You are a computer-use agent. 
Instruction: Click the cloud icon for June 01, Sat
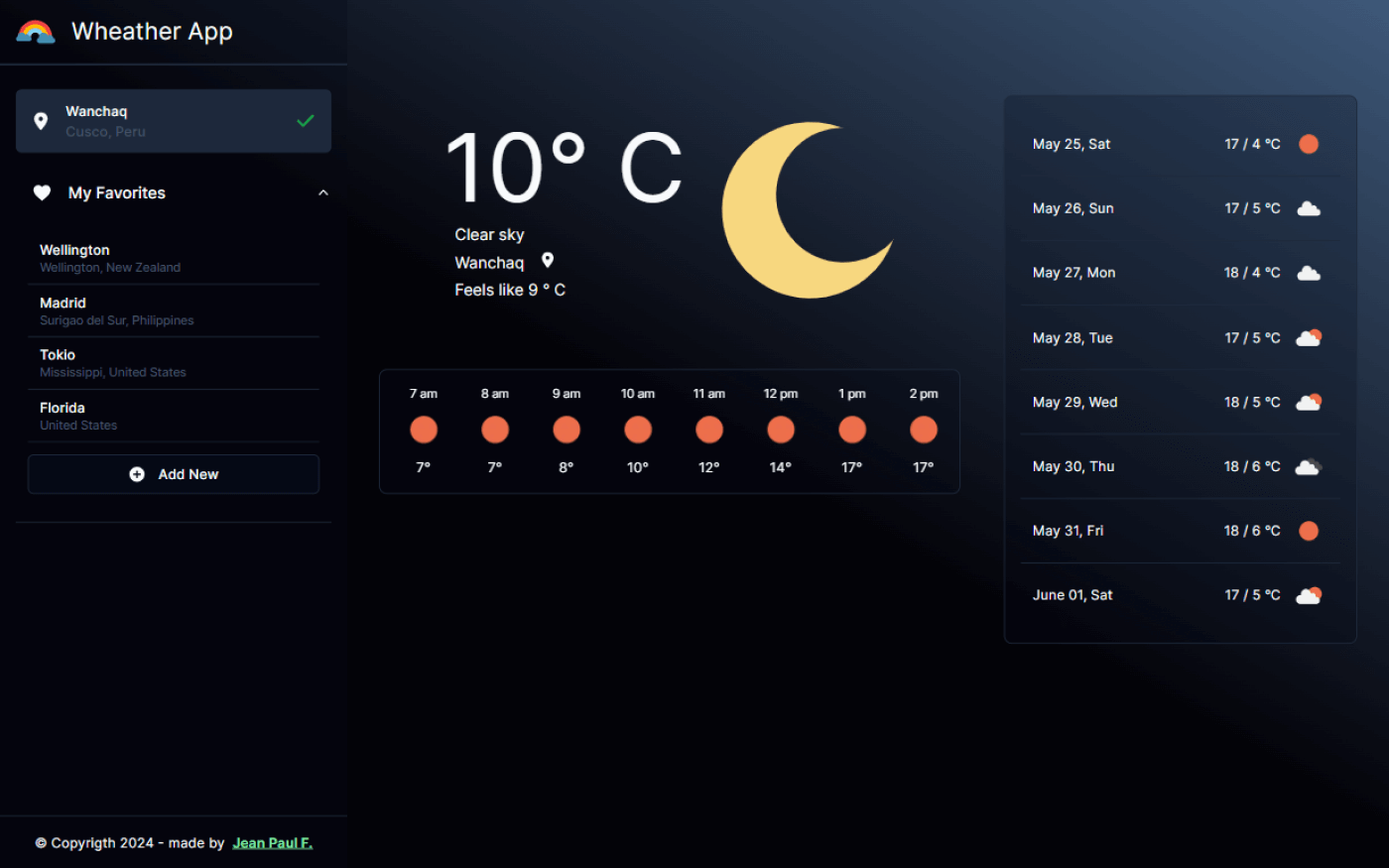[x=1308, y=594]
